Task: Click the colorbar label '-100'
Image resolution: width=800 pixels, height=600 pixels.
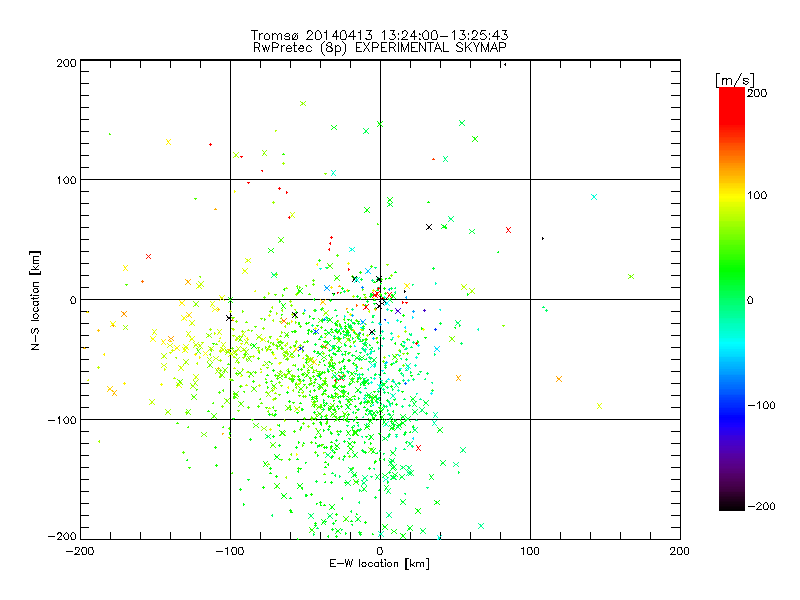Action: [761, 406]
